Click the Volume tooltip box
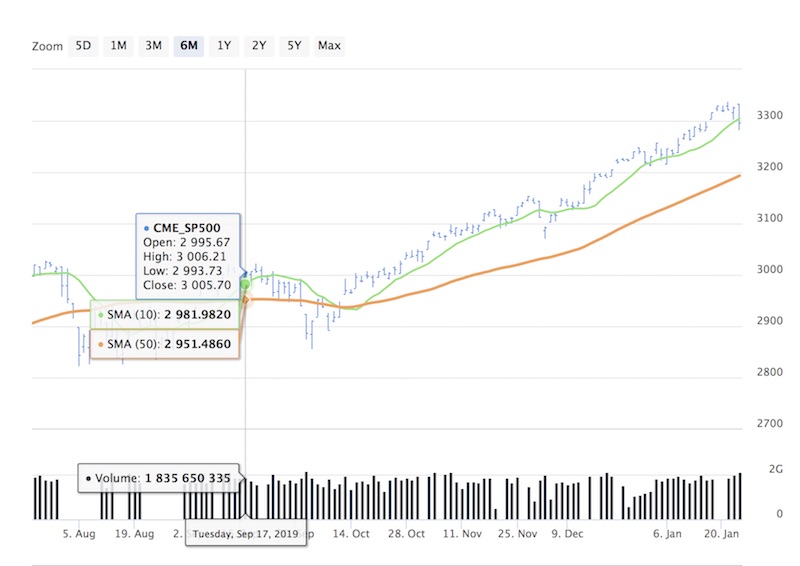This screenshot has width=800, height=566. (x=161, y=478)
